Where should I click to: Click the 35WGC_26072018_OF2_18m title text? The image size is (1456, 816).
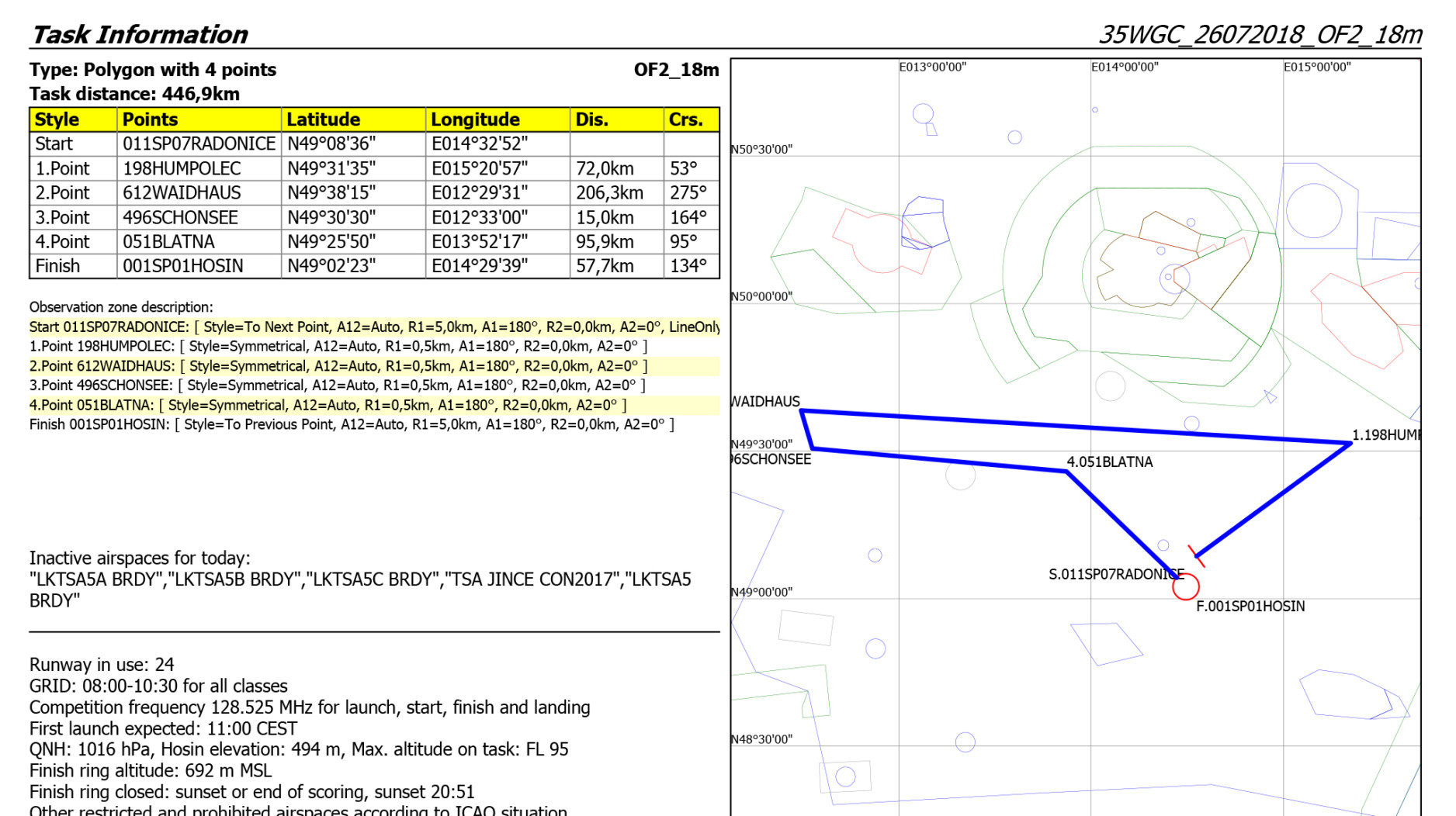tap(1260, 34)
